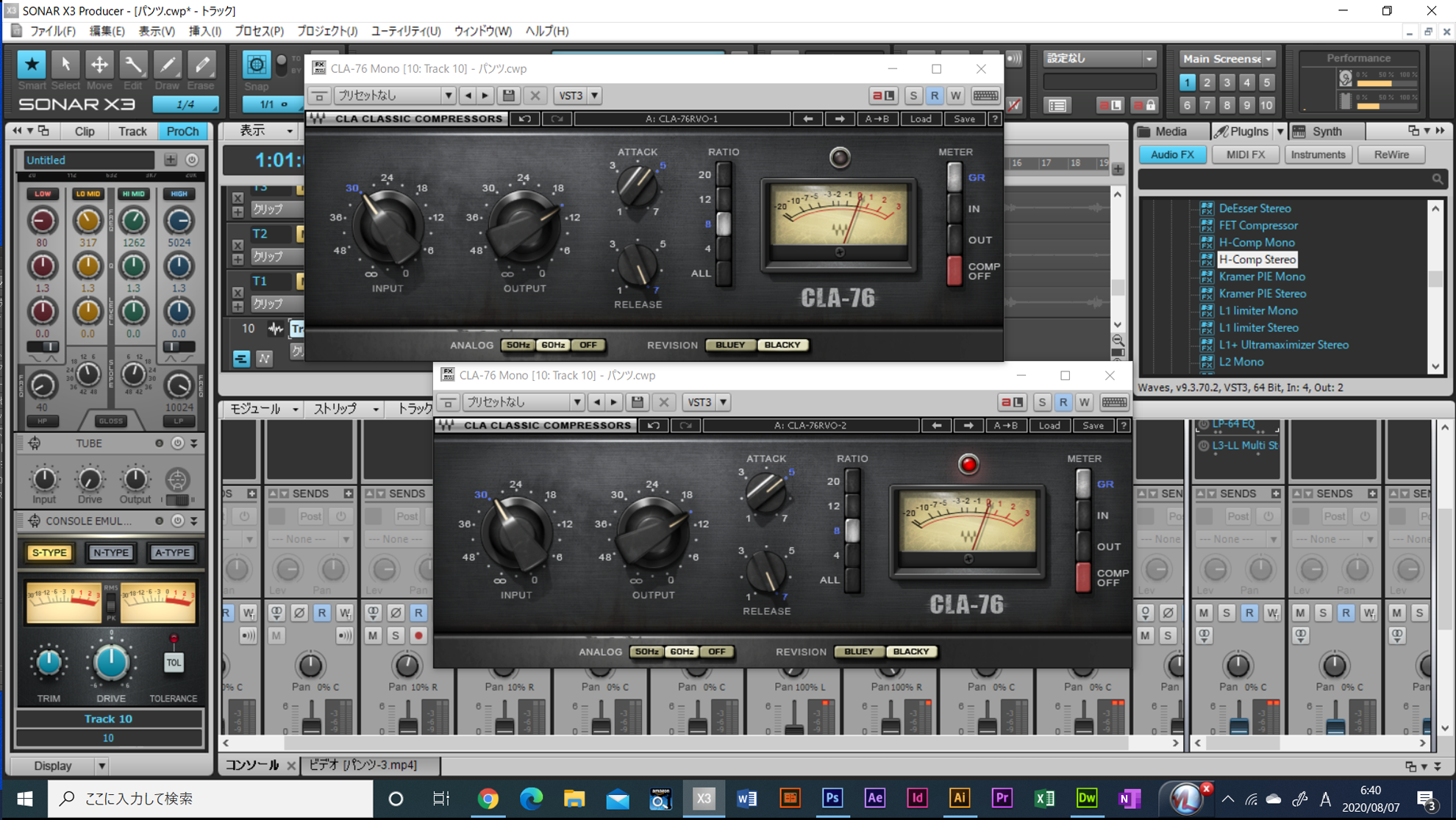Open virtual keyboard in upper CLA-76 window
This screenshot has width=1456, height=820.
coord(985,96)
